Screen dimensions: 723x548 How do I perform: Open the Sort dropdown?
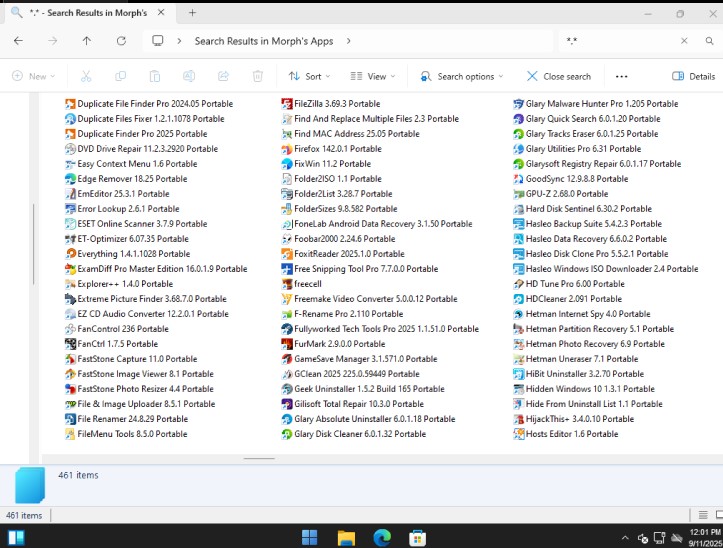point(309,76)
